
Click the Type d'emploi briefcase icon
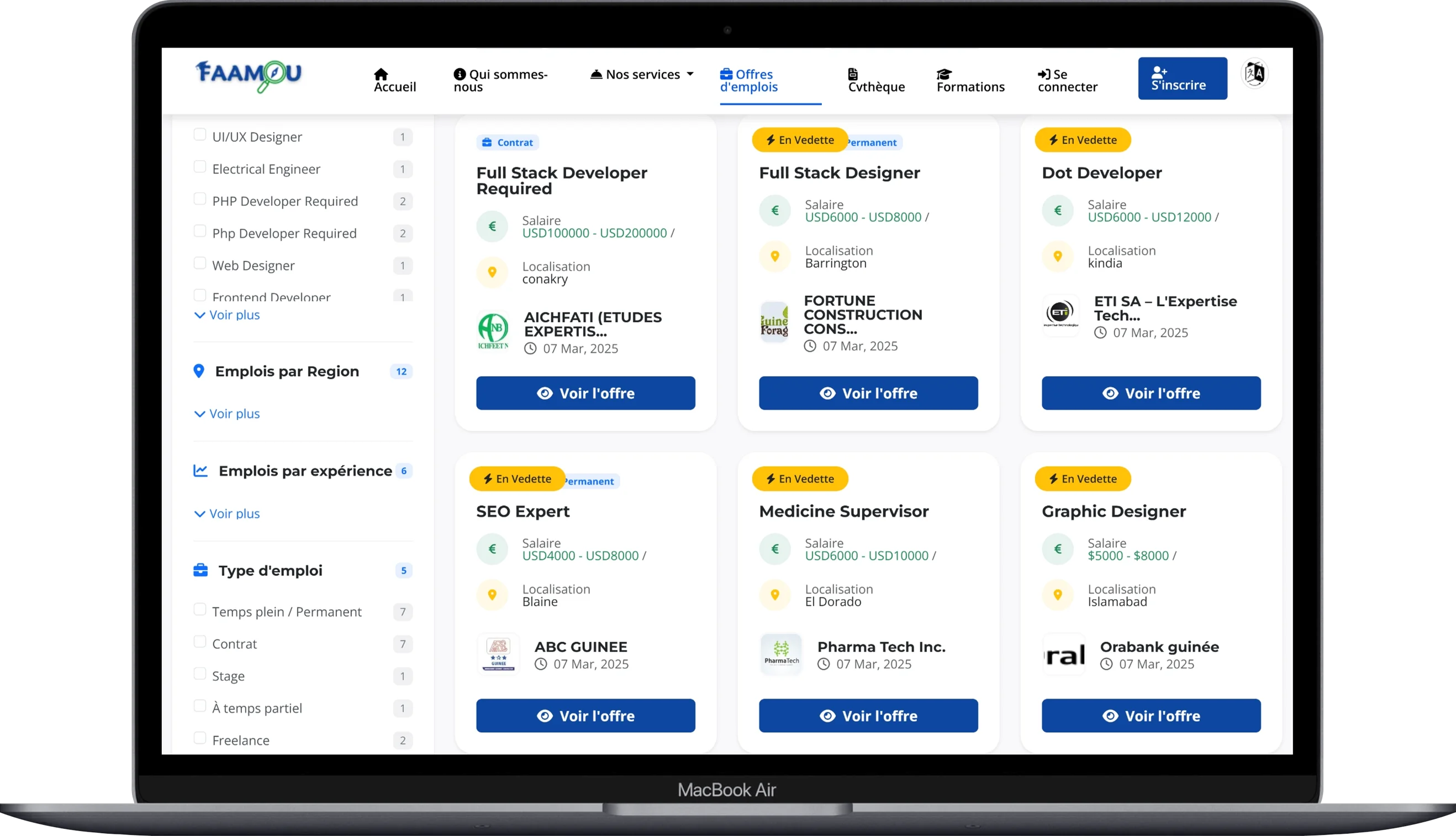pyautogui.click(x=201, y=571)
